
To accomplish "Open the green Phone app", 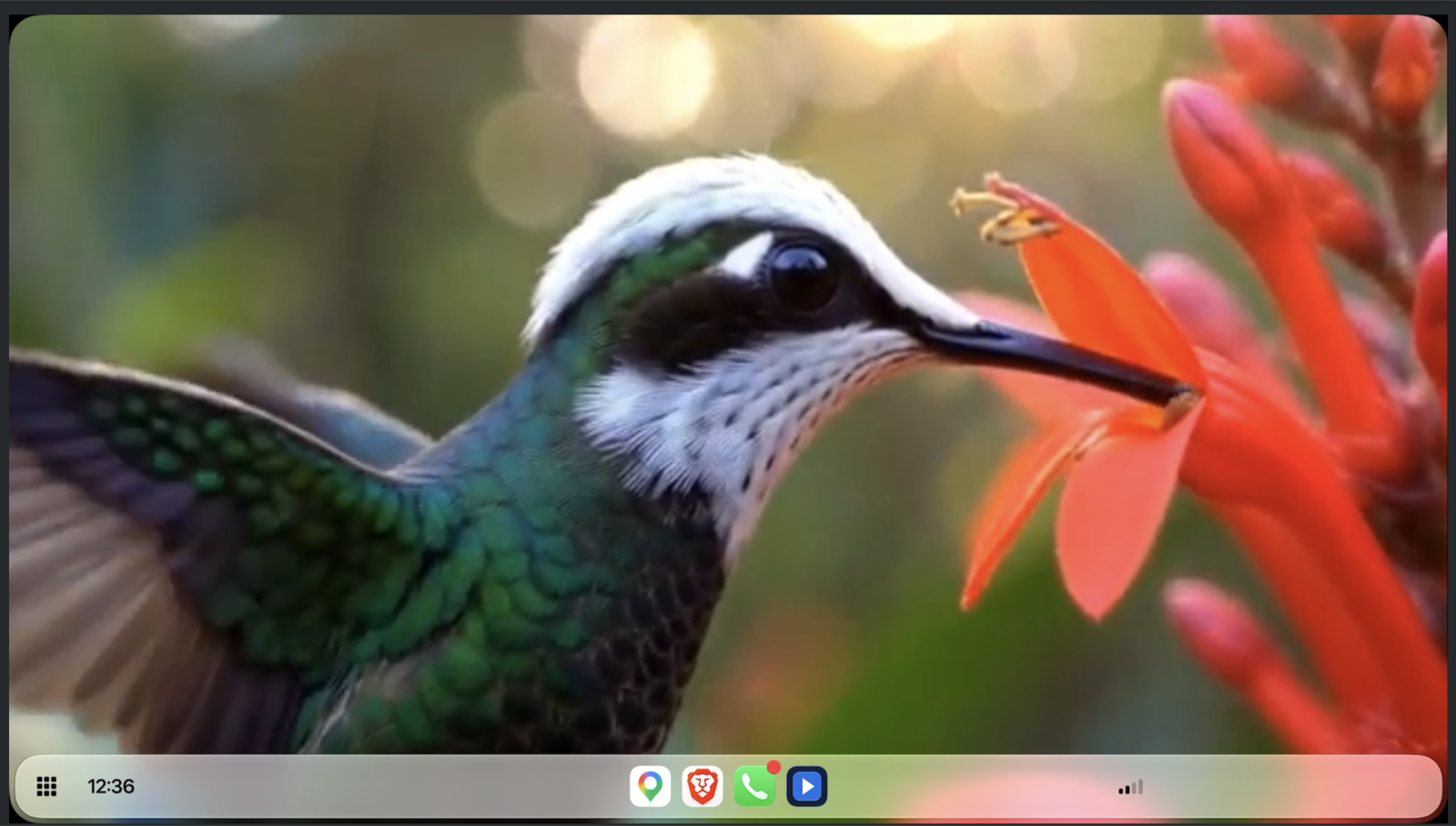I will coord(754,786).
